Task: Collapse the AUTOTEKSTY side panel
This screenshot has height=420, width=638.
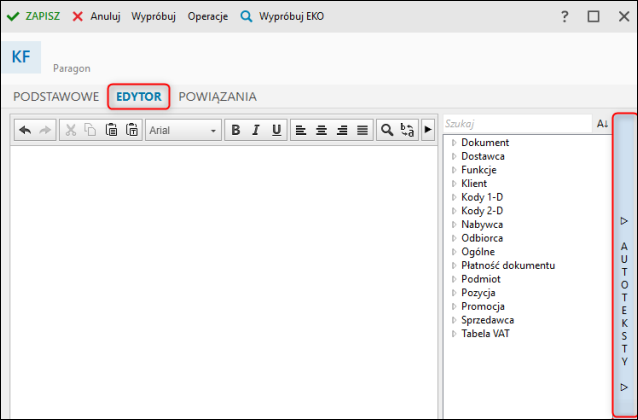Action: click(x=624, y=265)
